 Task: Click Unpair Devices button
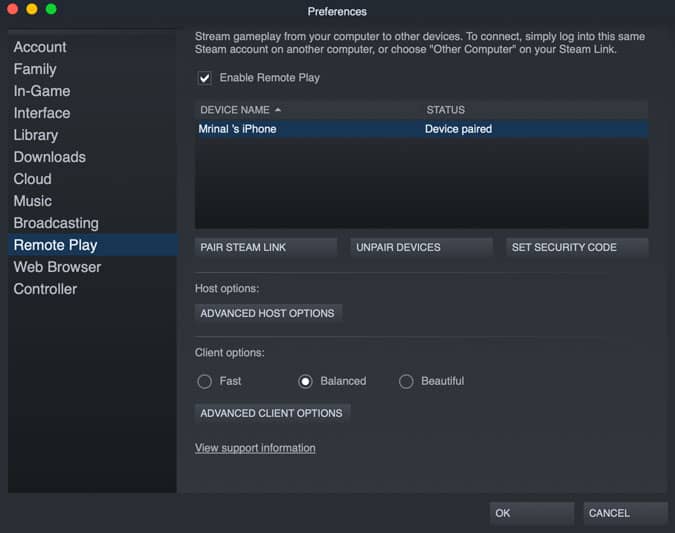pos(421,248)
